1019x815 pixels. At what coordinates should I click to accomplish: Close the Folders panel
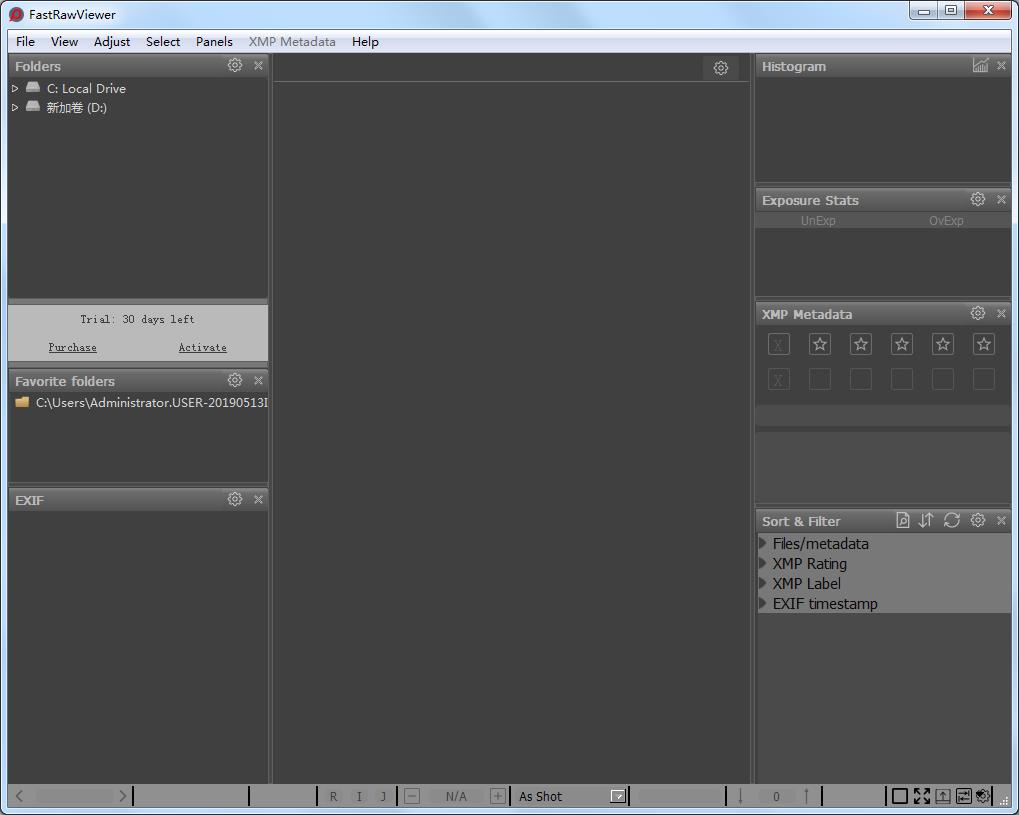pyautogui.click(x=258, y=65)
